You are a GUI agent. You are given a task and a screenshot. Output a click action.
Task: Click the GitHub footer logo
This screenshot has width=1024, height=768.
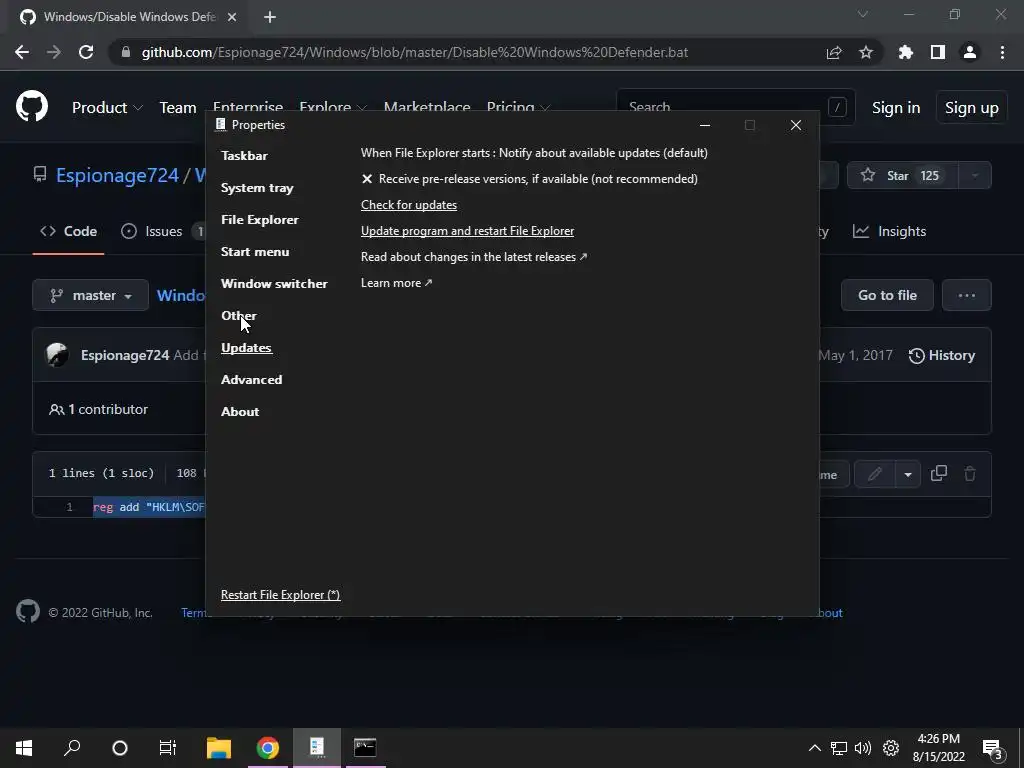(x=28, y=612)
